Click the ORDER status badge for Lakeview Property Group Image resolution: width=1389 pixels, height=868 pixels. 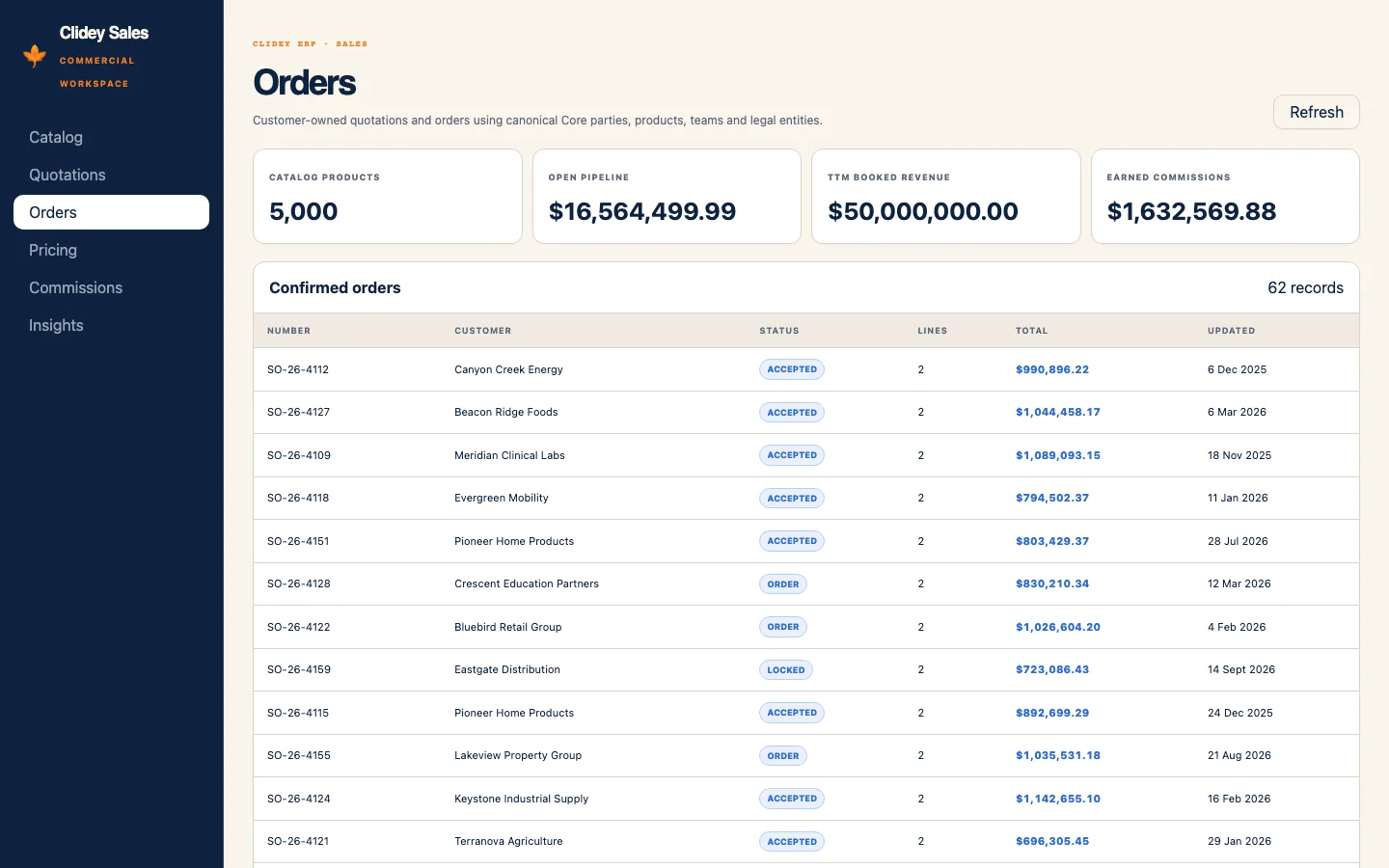point(783,756)
